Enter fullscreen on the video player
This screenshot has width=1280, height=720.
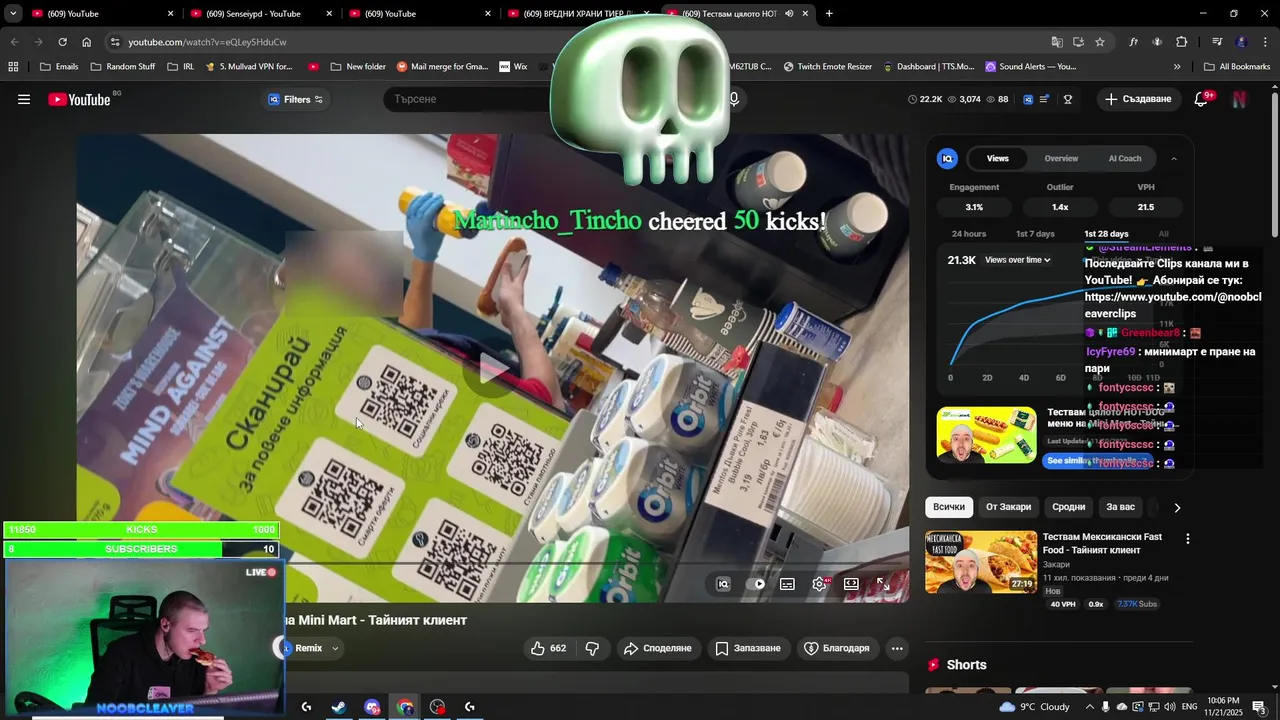[x=884, y=584]
